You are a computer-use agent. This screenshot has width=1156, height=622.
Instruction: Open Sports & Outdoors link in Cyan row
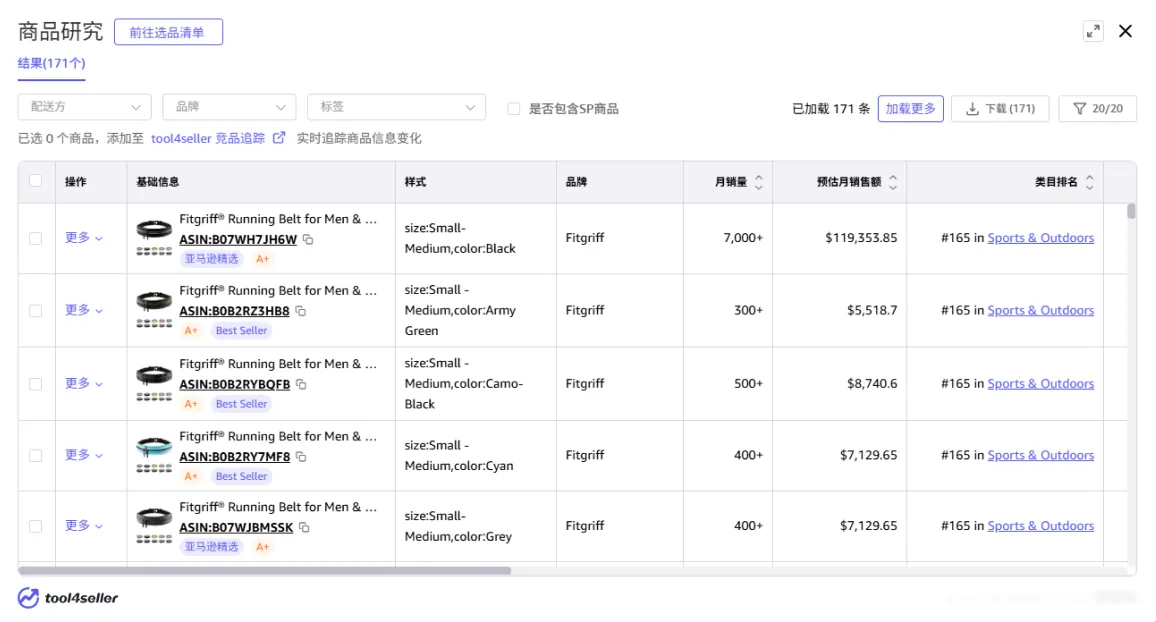click(1040, 455)
